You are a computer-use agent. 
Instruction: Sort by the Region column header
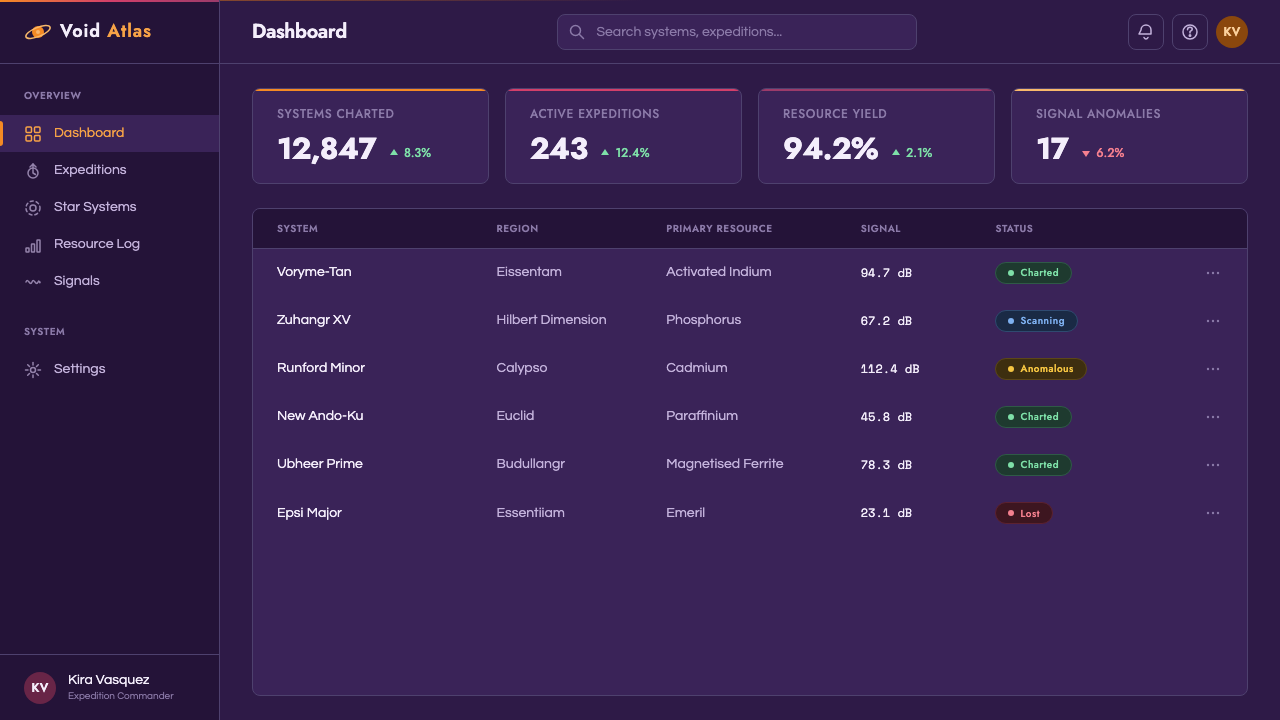click(x=517, y=229)
